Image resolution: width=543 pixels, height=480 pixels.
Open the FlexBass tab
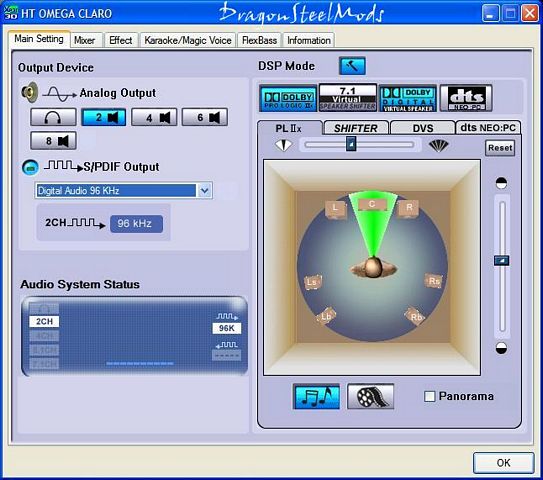click(259, 41)
